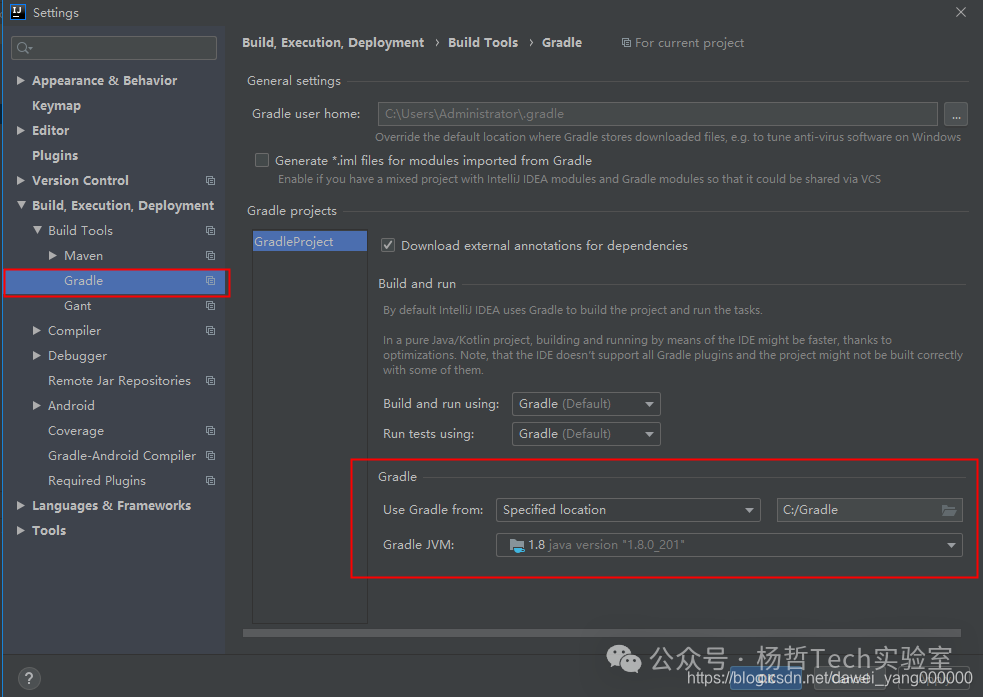
Task: Collapse the Build, Execution, Deployment section
Action: (x=22, y=205)
